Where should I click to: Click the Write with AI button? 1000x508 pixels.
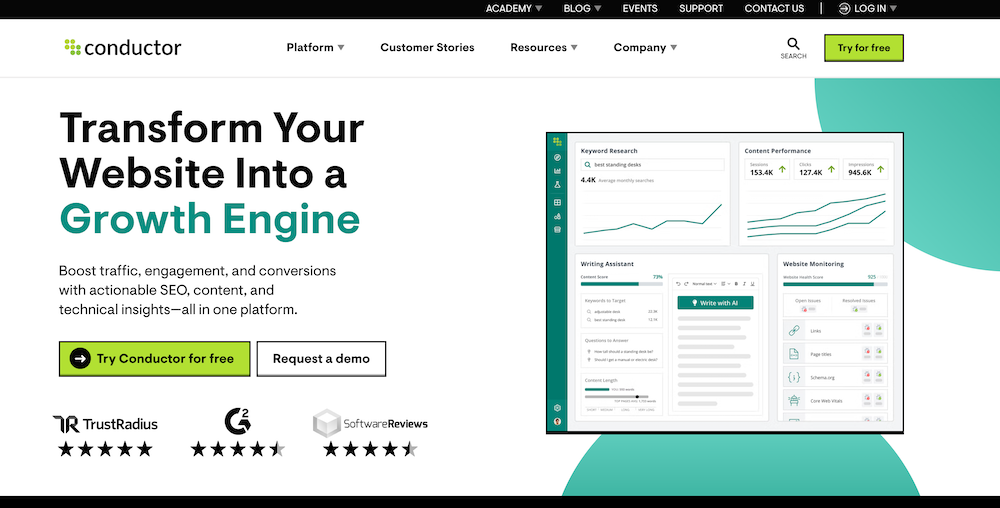click(x=715, y=303)
